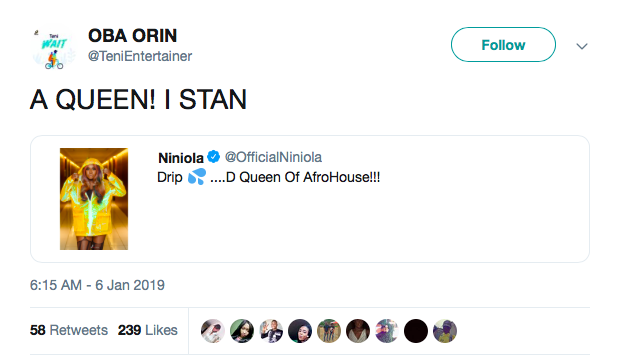Screen dimensions: 620x364
Task: Open the third liker avatar
Action: [x=271, y=331]
